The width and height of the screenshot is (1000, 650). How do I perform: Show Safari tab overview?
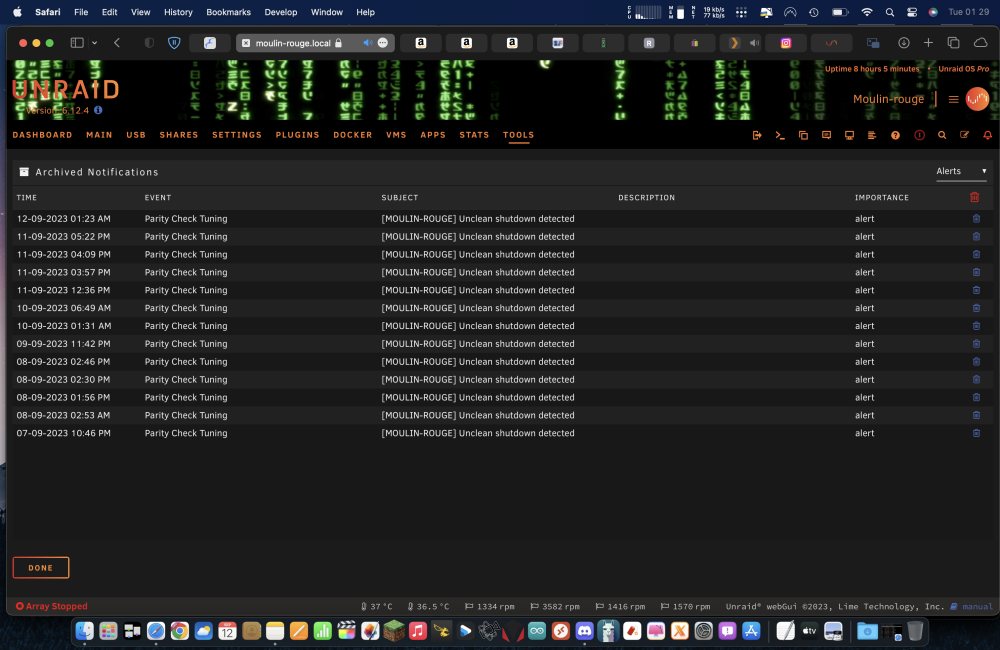953,43
